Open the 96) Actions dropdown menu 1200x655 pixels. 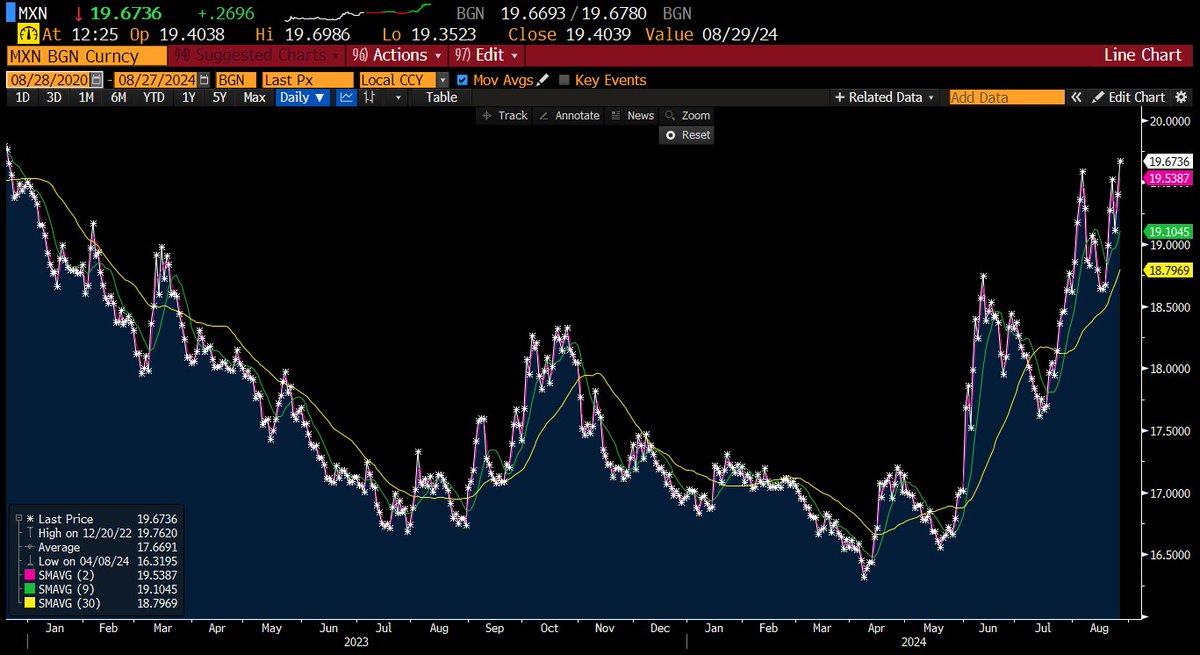point(396,55)
